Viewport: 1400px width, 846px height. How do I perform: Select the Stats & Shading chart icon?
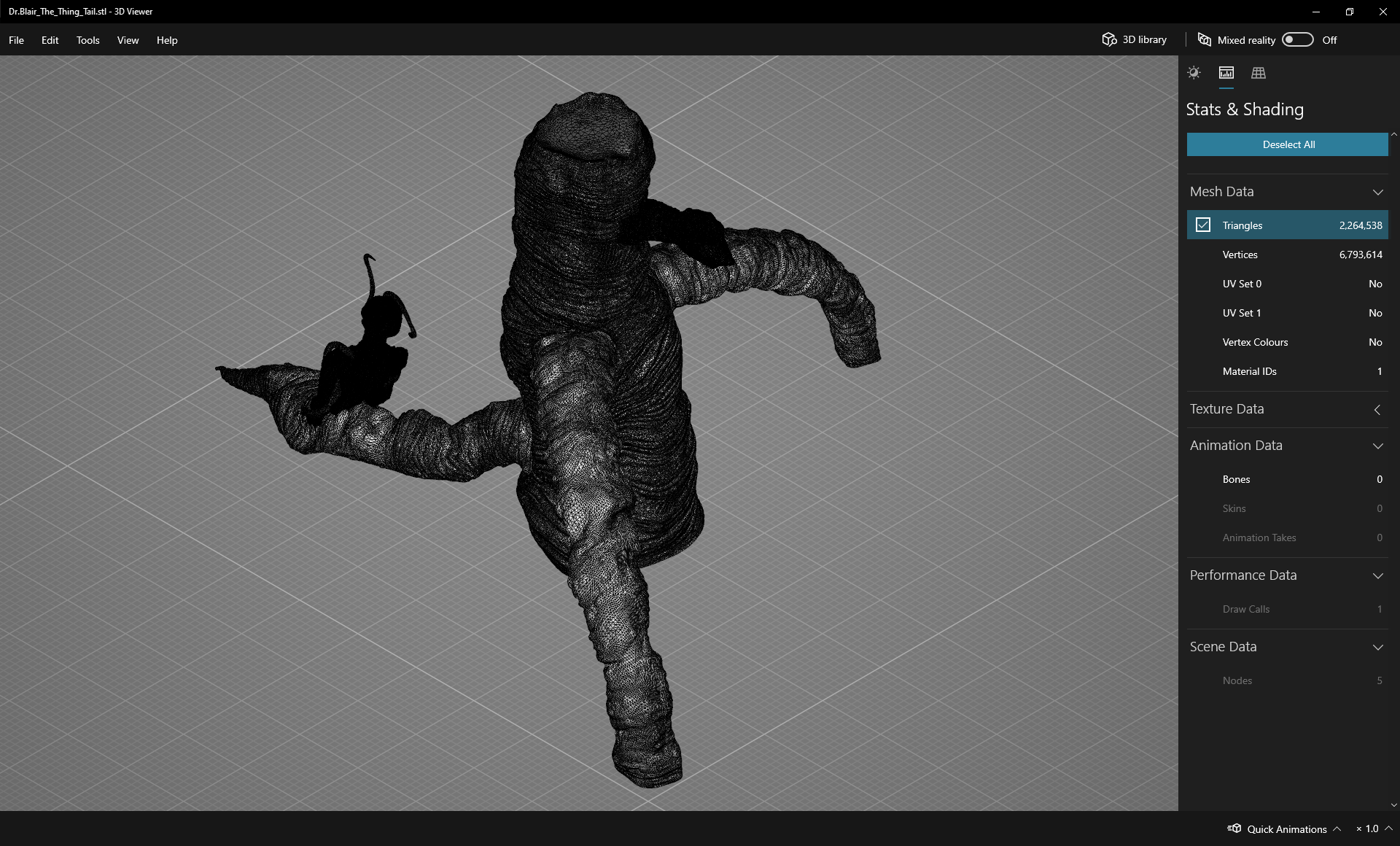pos(1226,73)
